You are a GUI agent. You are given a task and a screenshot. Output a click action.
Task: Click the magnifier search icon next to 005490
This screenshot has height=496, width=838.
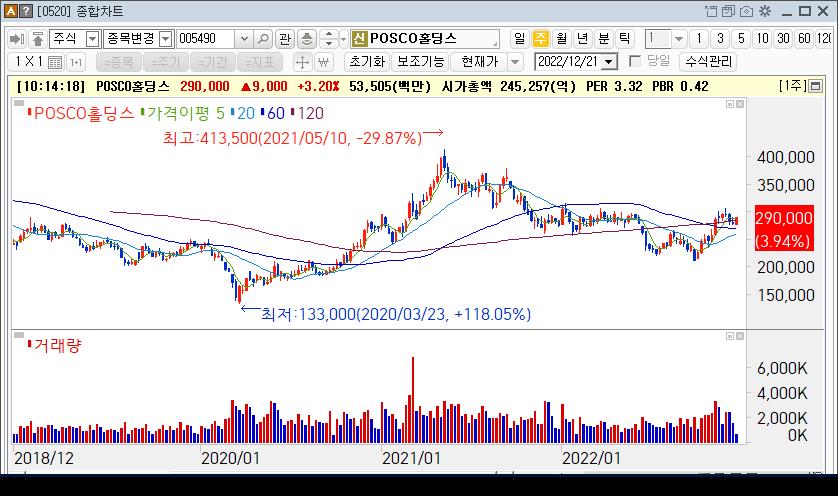[263, 39]
